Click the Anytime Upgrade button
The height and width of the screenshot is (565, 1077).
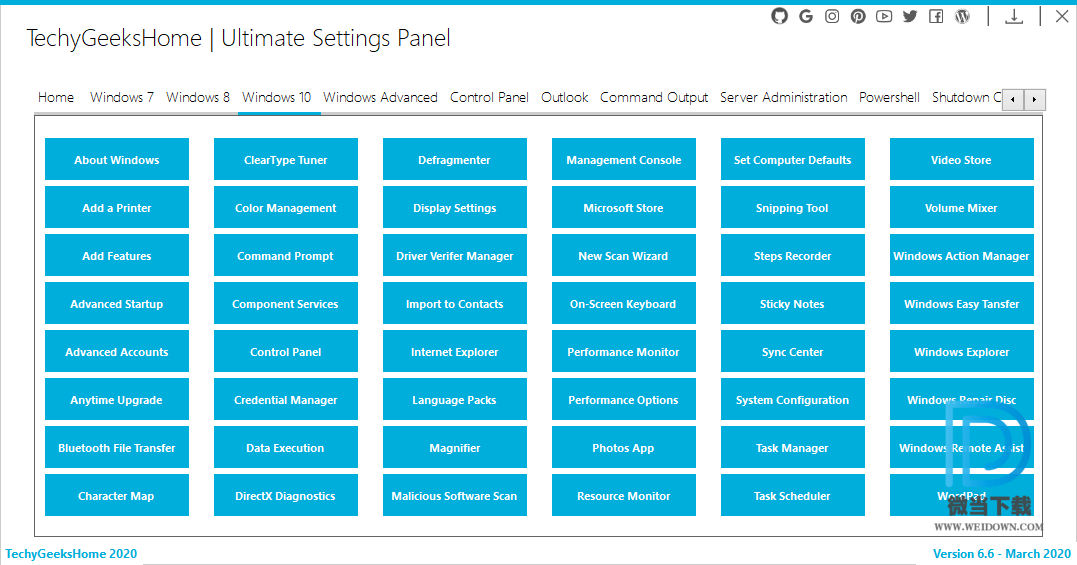117,400
